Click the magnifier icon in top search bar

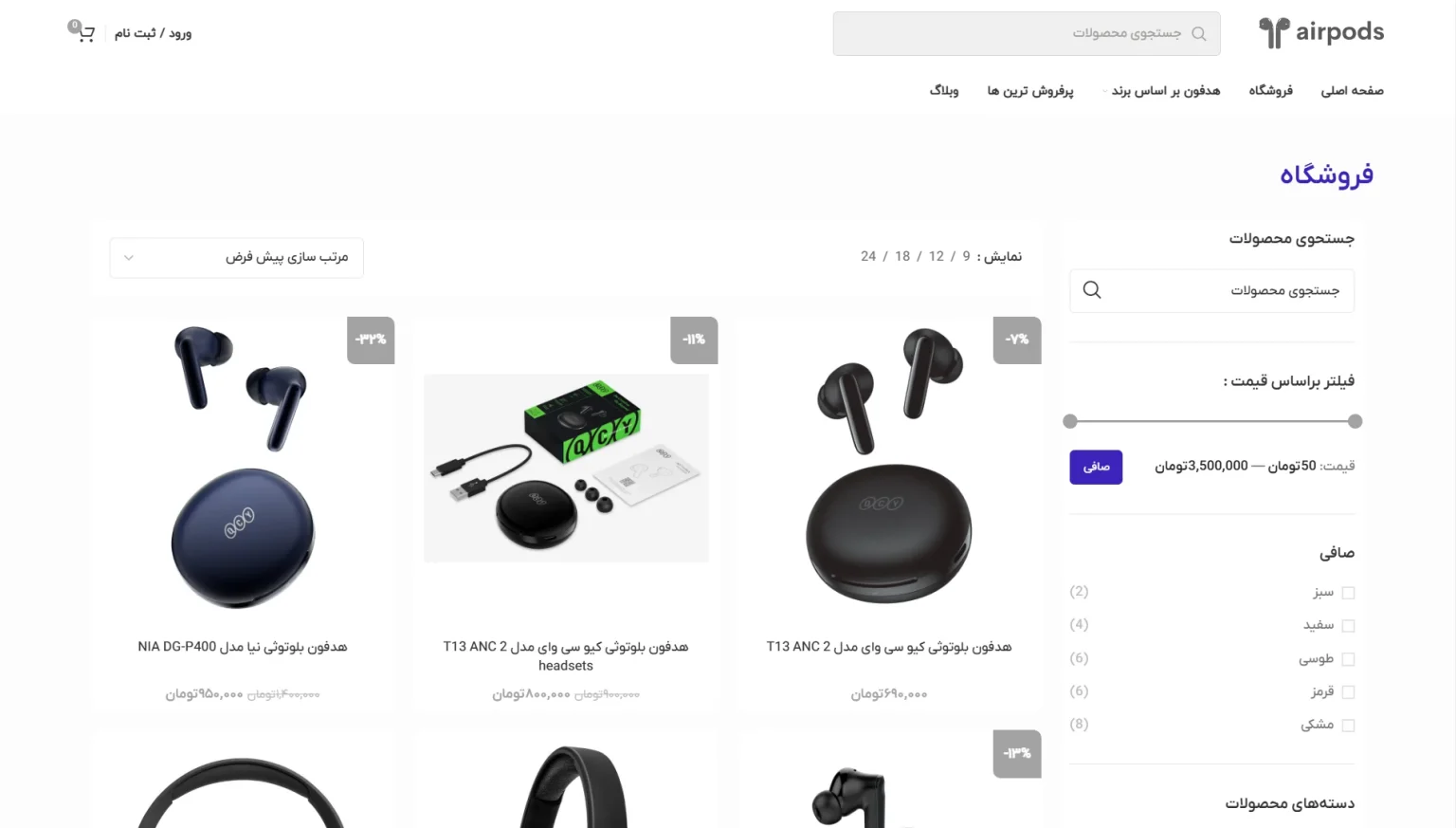pyautogui.click(x=1199, y=33)
